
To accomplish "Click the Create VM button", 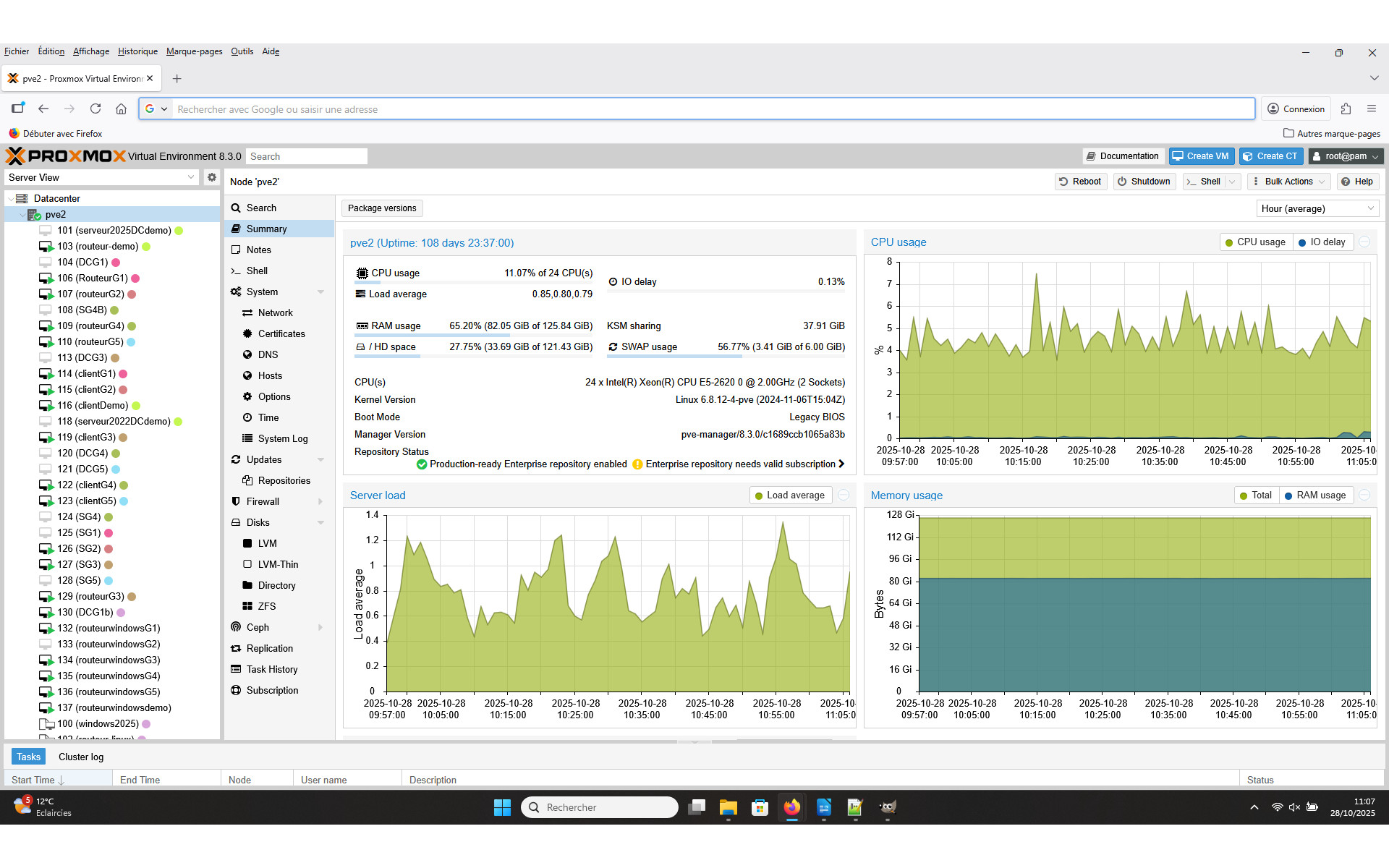I will point(1201,156).
